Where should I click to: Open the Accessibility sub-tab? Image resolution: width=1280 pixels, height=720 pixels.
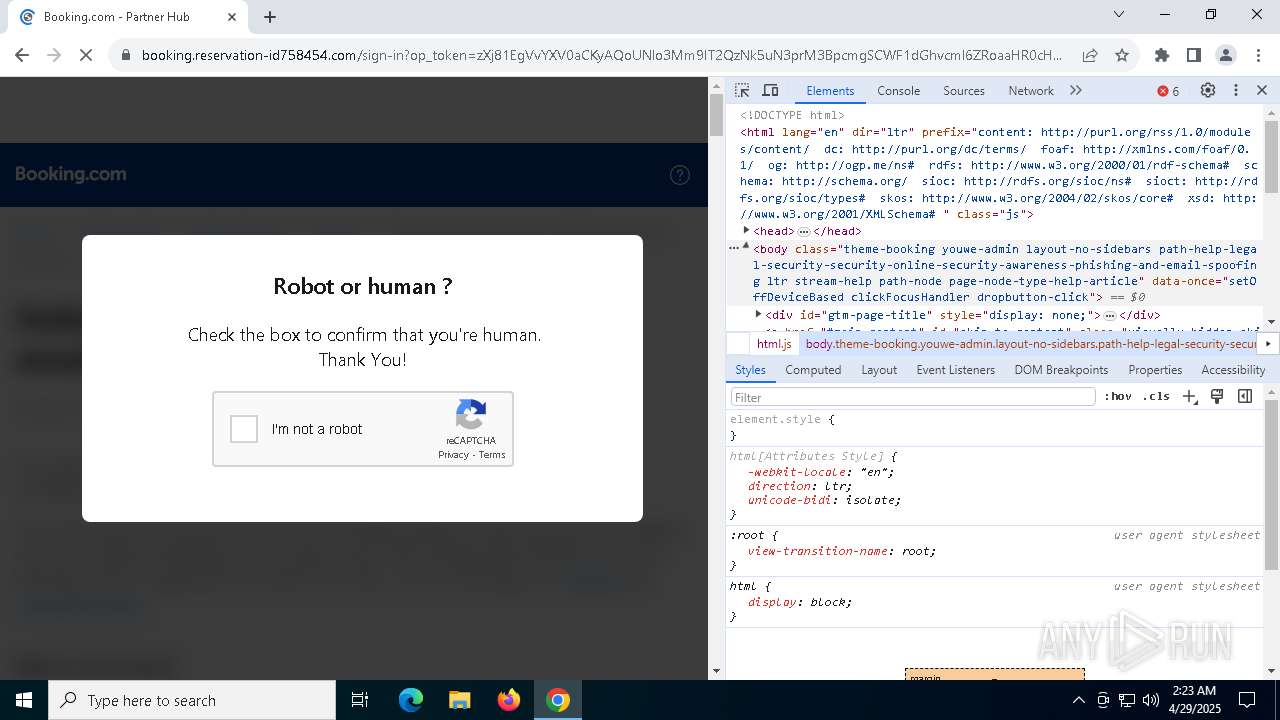coord(1233,370)
